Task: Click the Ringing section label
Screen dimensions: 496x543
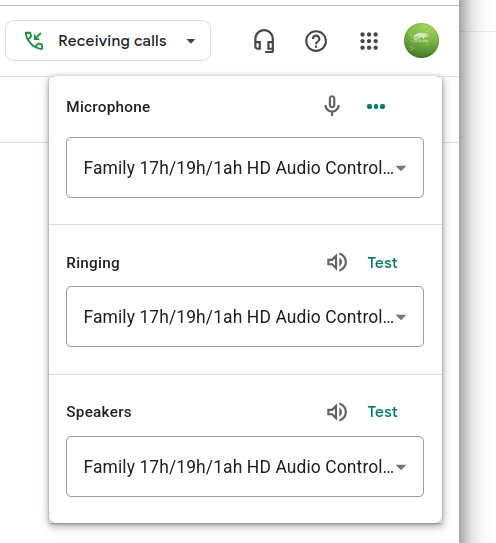Action: tap(93, 263)
